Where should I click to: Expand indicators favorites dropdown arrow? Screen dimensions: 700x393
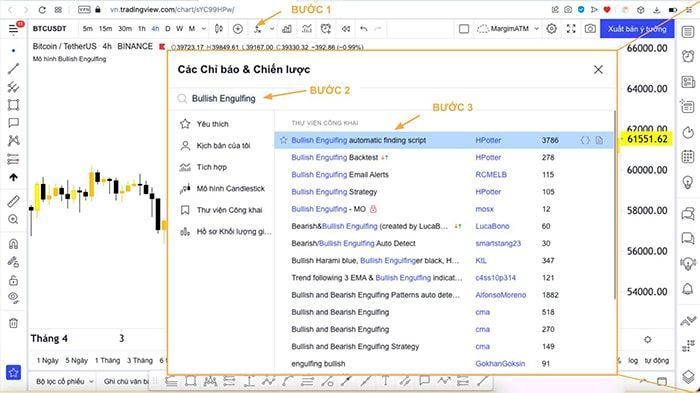click(271, 29)
